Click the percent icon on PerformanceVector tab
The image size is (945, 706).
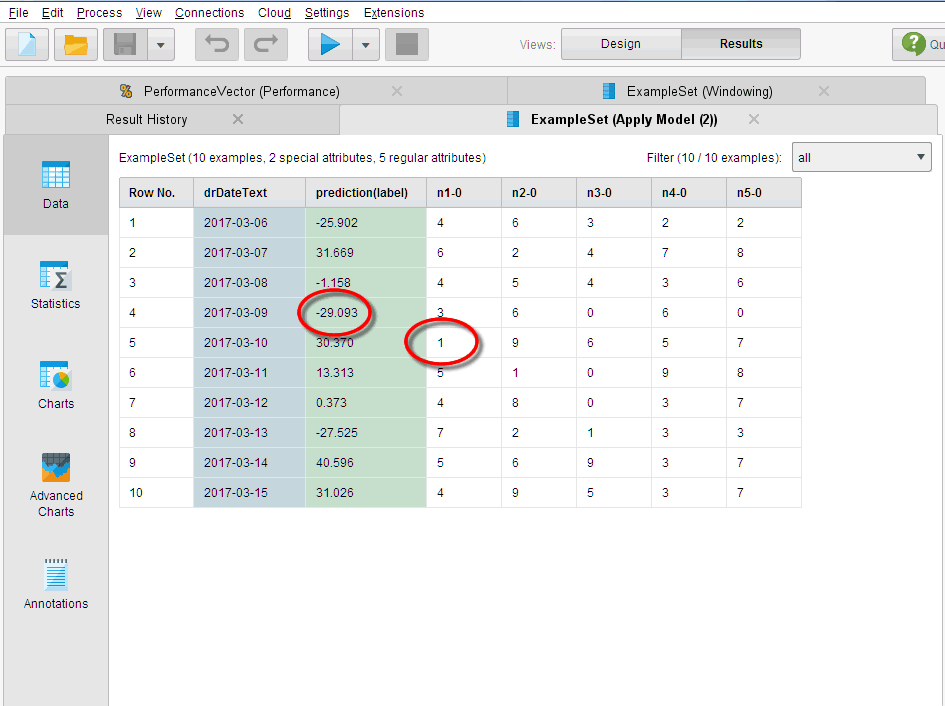126,91
